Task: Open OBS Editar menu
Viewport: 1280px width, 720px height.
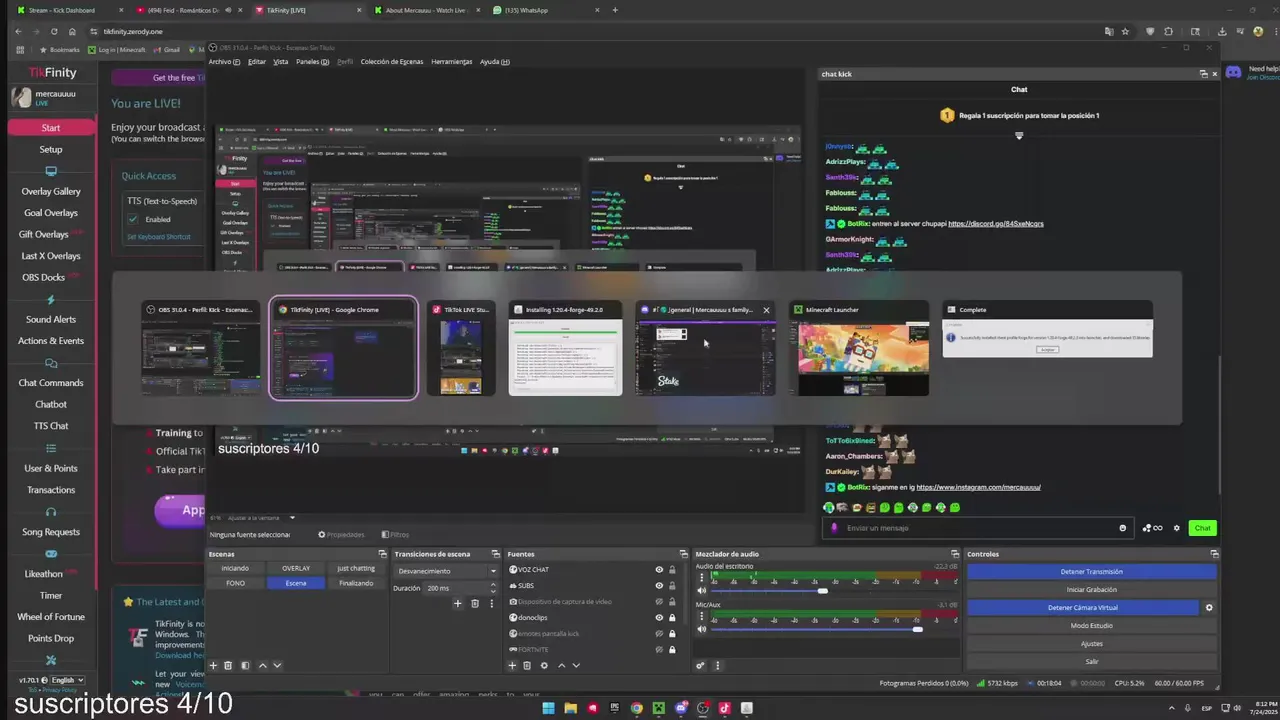Action: (257, 62)
